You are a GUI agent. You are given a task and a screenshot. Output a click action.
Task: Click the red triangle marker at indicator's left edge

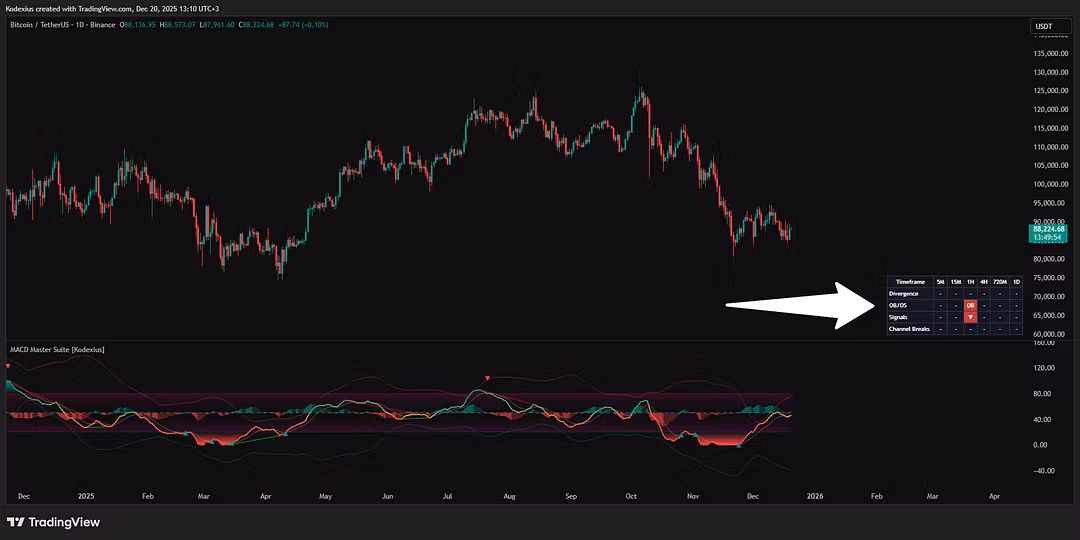click(9, 368)
